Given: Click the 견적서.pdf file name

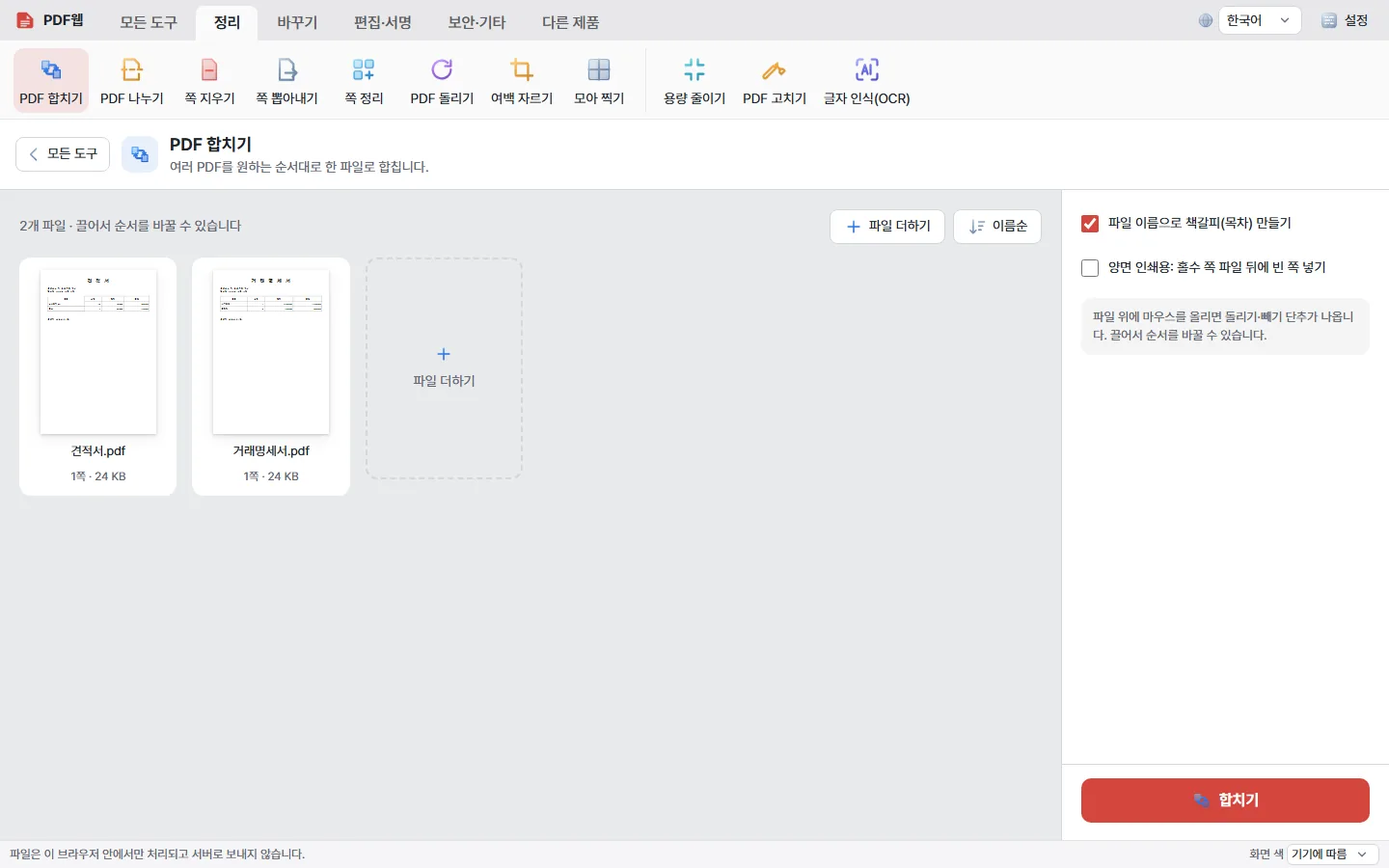Looking at the screenshot, I should click(98, 450).
